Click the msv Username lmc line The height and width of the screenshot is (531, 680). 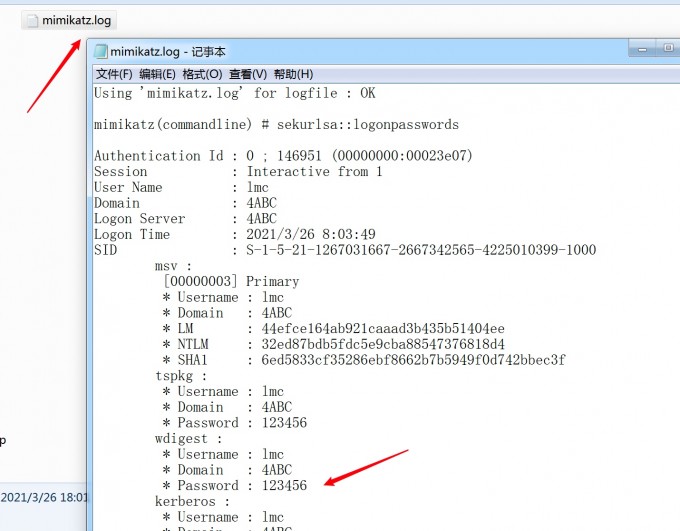pyautogui.click(x=223, y=297)
